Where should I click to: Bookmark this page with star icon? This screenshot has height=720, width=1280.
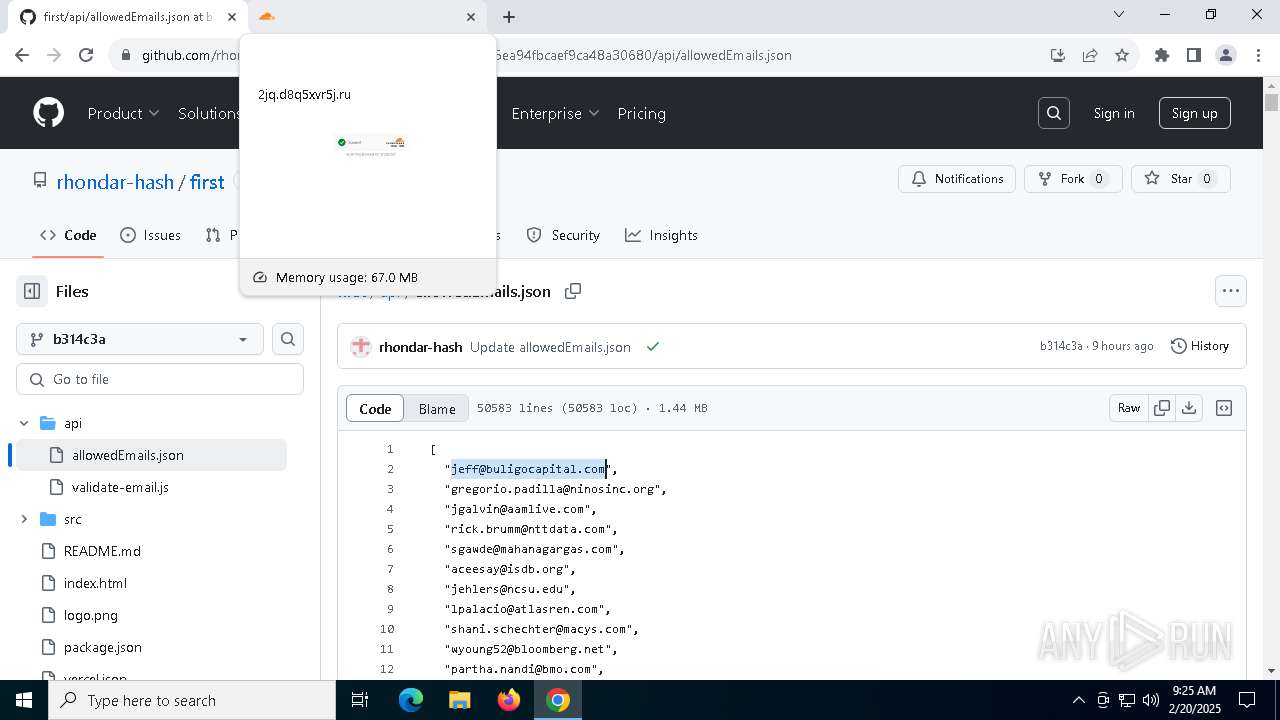(1122, 55)
